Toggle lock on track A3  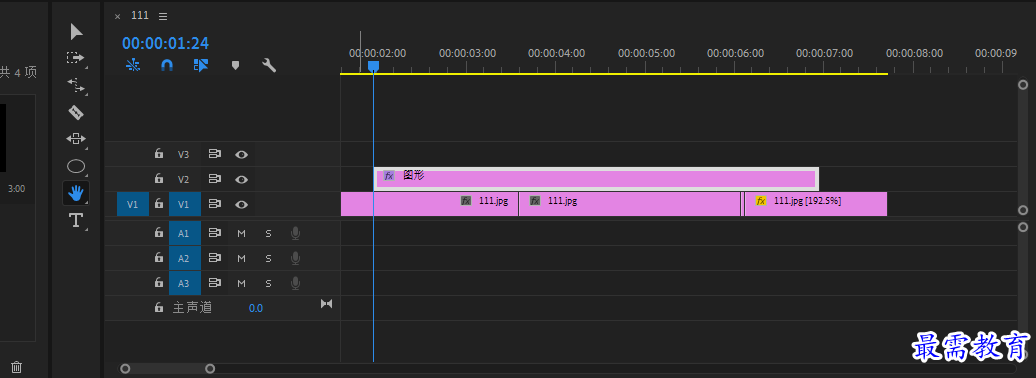coord(159,283)
